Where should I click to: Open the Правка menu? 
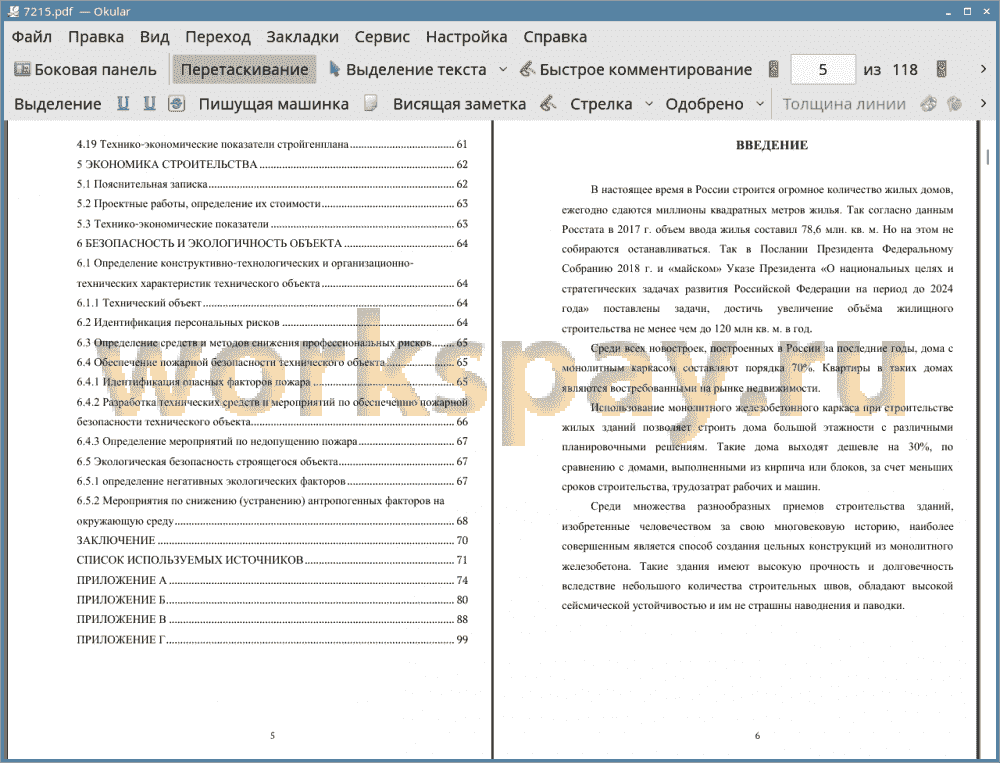(x=96, y=37)
